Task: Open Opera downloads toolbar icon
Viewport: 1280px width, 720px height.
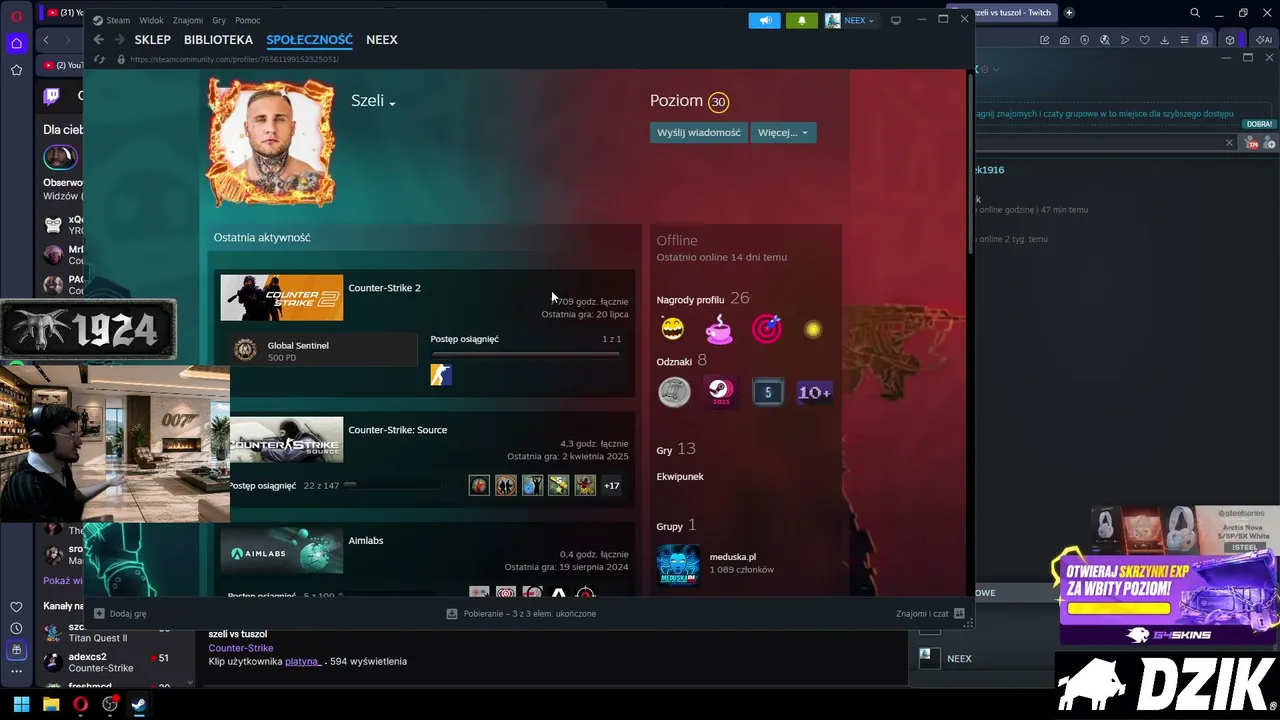Action: pos(1164,40)
